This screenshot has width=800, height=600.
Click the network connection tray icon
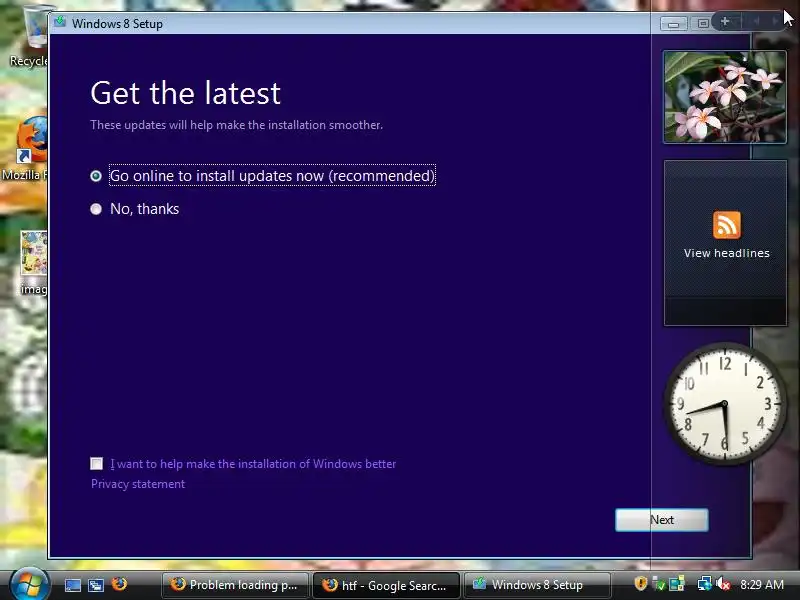click(705, 583)
